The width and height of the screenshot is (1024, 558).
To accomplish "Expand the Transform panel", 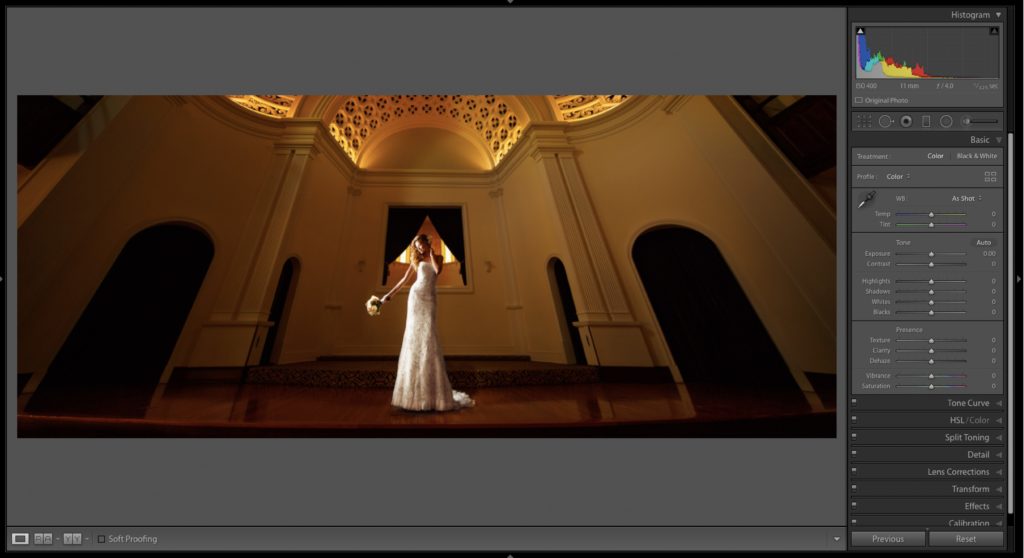I will click(x=999, y=489).
